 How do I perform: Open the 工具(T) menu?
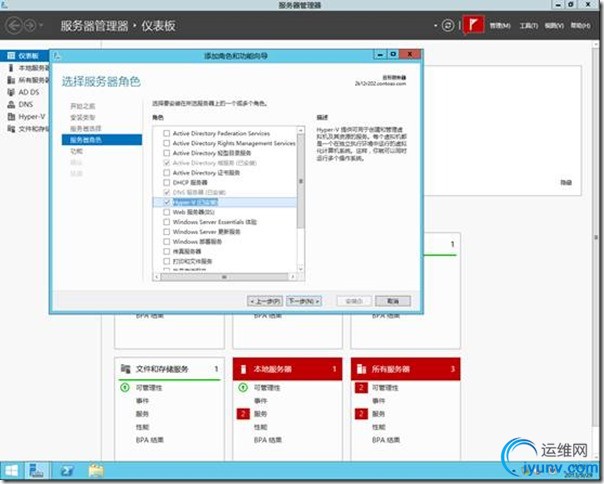[528, 25]
